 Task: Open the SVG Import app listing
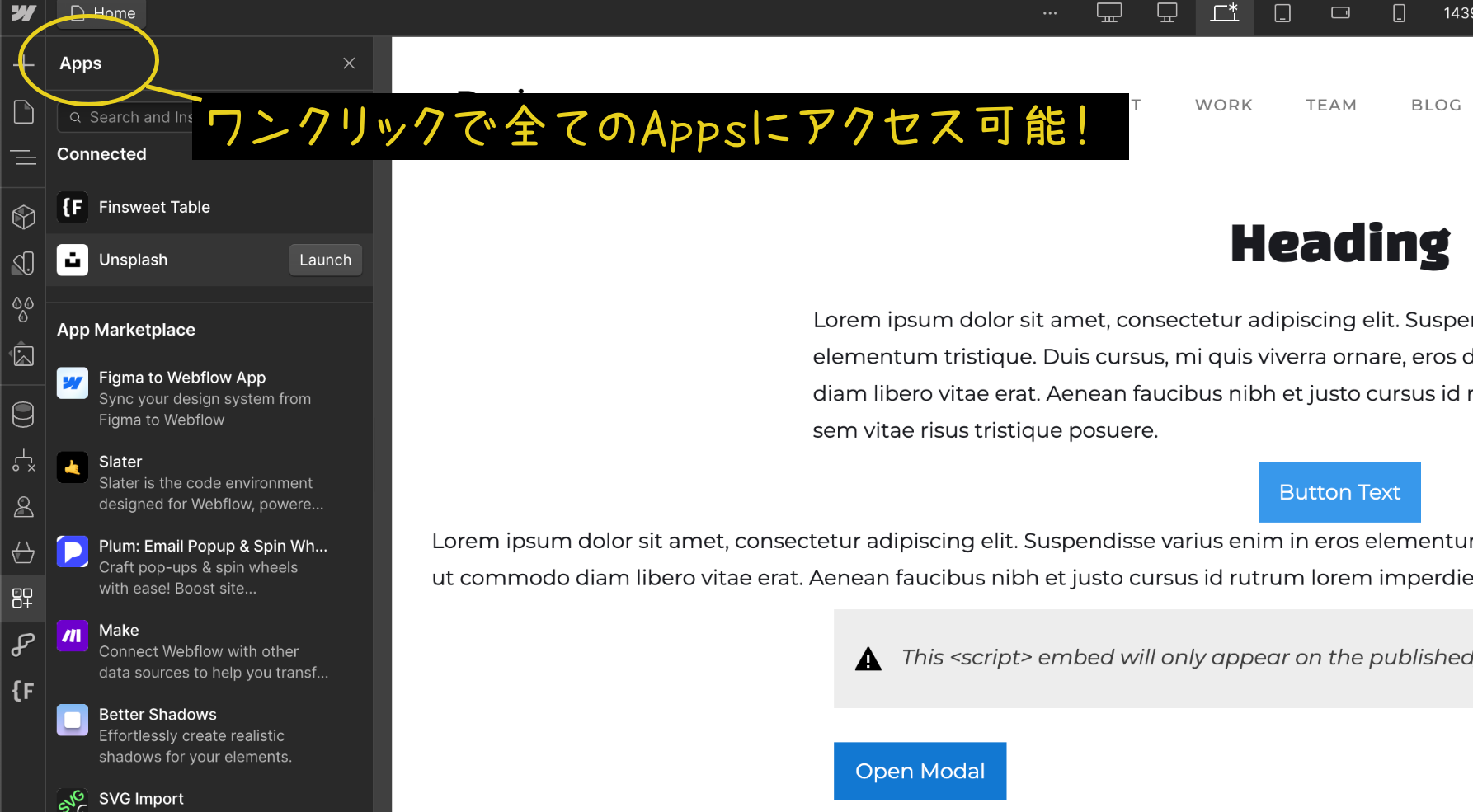[x=209, y=798]
